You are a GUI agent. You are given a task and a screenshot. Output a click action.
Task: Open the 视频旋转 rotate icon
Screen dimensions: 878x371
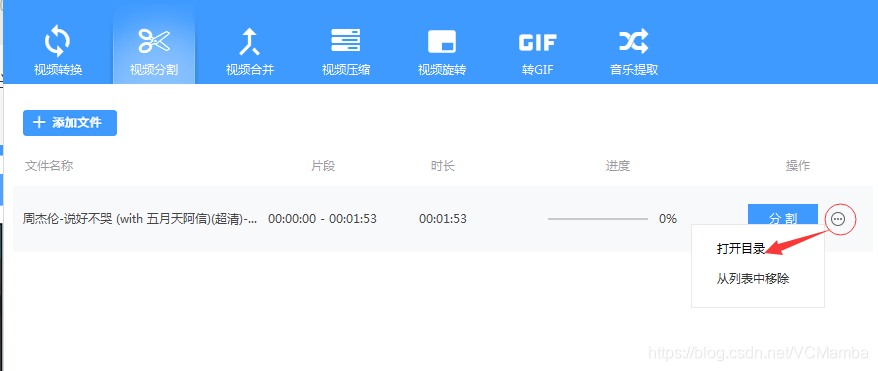[x=442, y=41]
